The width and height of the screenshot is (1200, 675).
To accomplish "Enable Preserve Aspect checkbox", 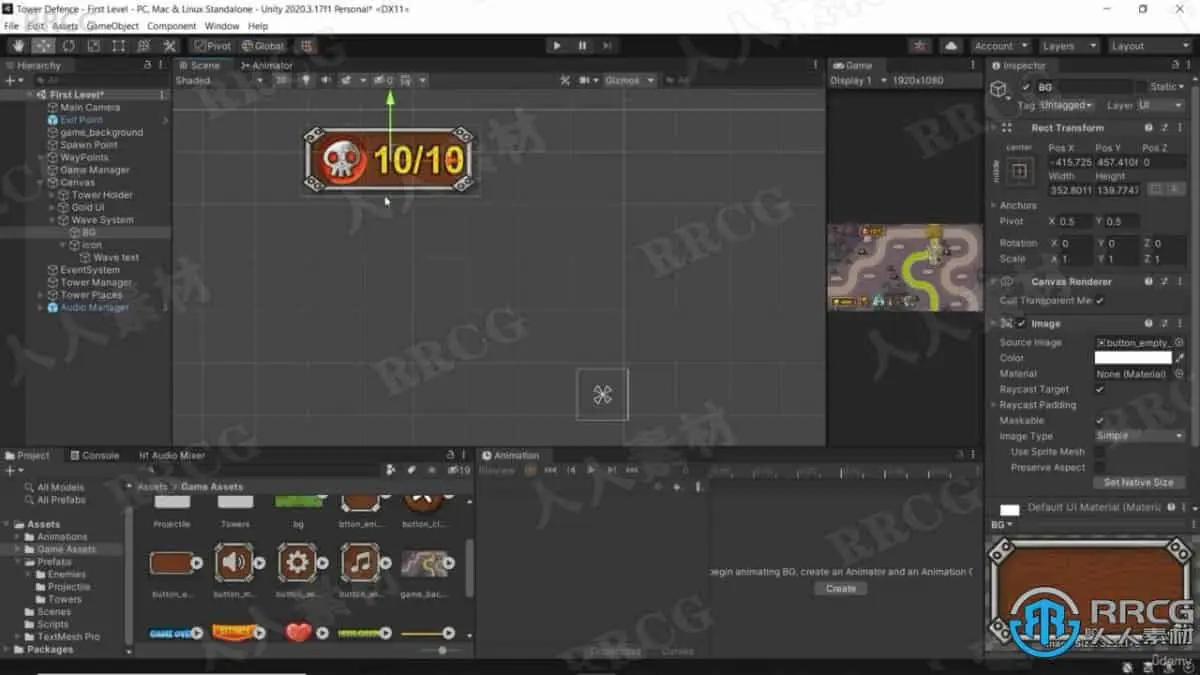I will click(1100, 467).
